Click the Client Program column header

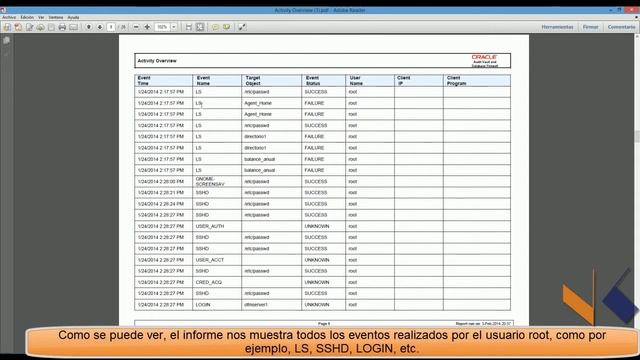coord(477,80)
